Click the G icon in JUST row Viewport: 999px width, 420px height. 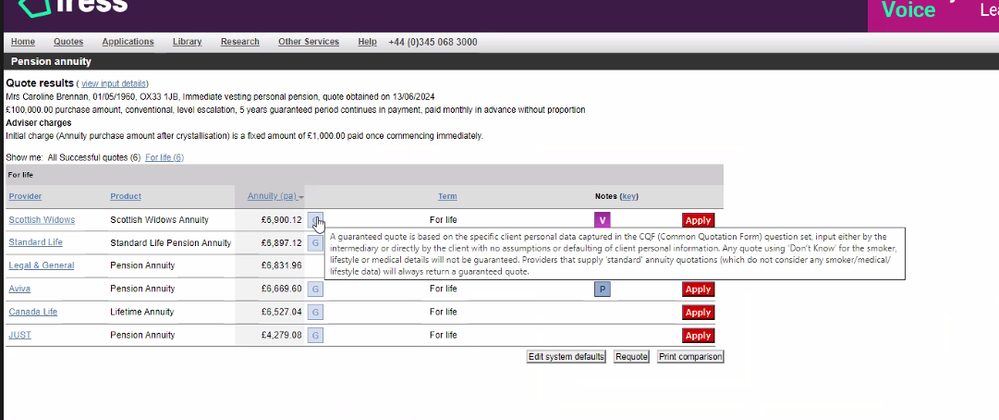coord(315,335)
